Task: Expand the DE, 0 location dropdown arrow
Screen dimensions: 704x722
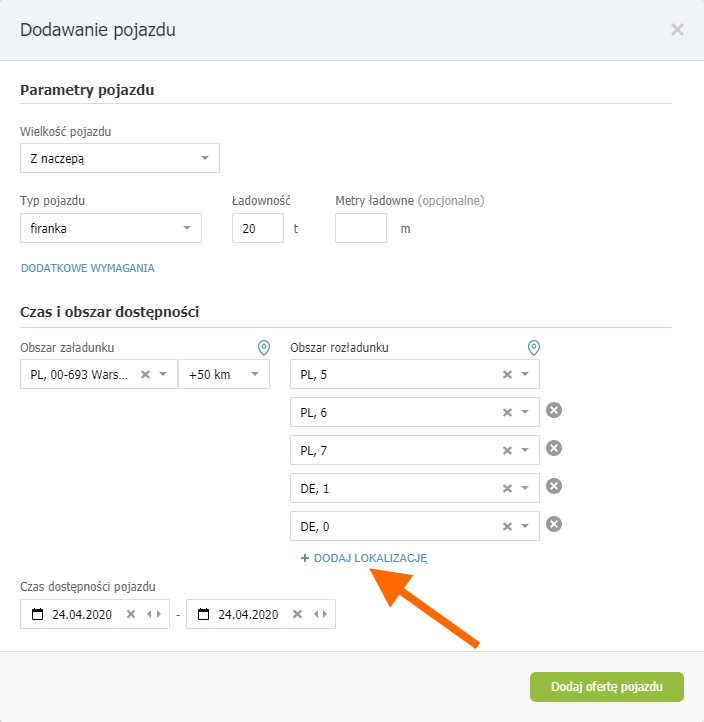Action: (525, 526)
